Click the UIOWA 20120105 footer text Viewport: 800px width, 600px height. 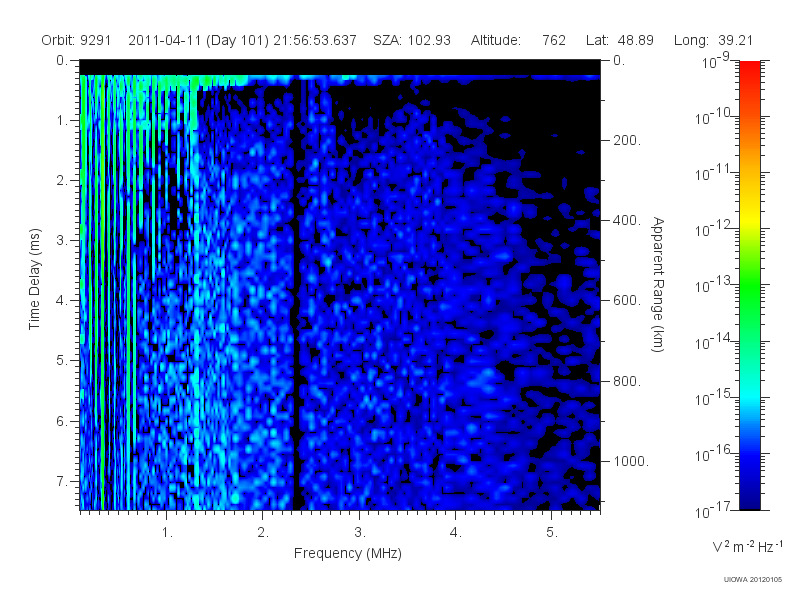753,579
